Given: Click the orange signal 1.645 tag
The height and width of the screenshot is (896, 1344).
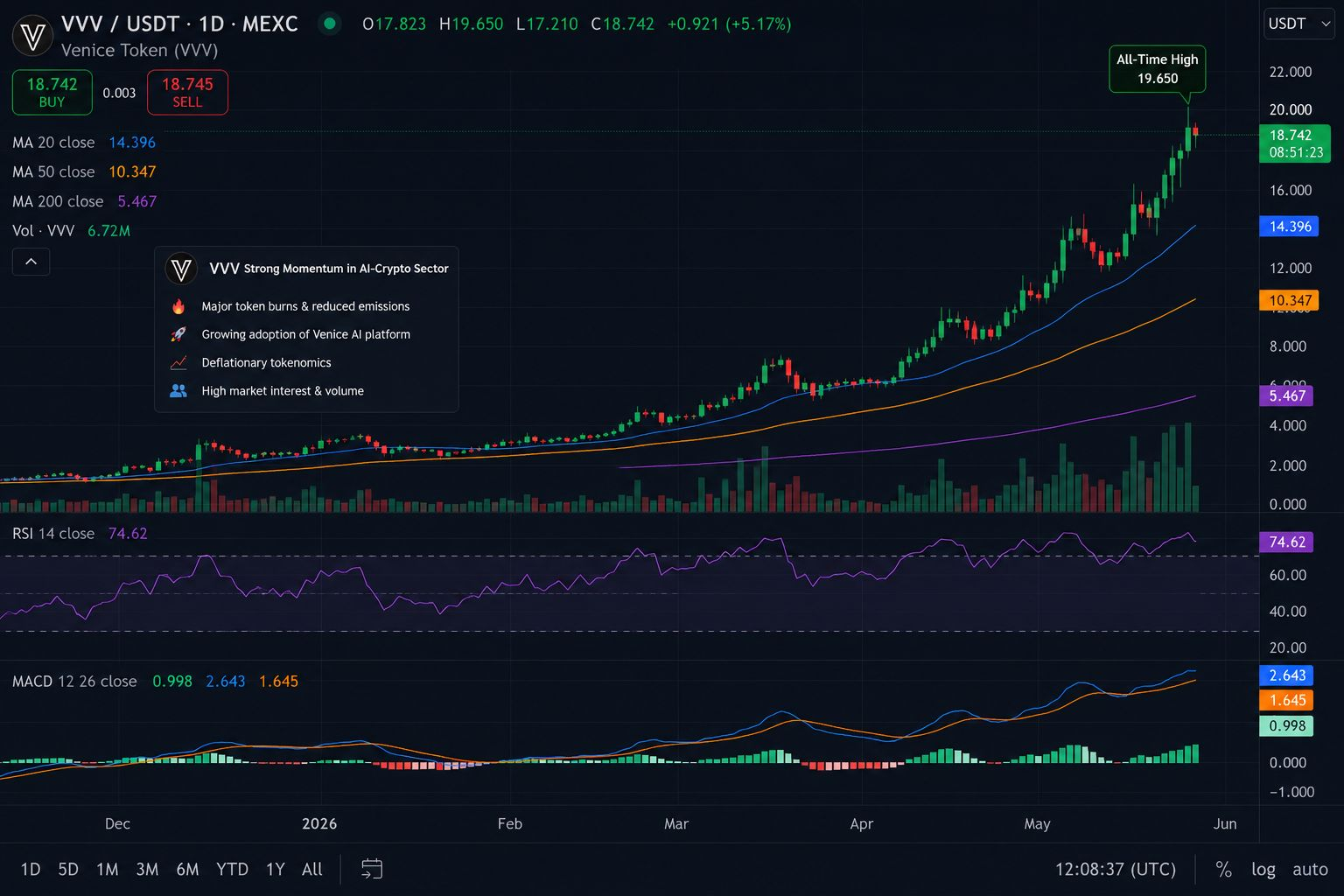Looking at the screenshot, I should coord(1287,700).
